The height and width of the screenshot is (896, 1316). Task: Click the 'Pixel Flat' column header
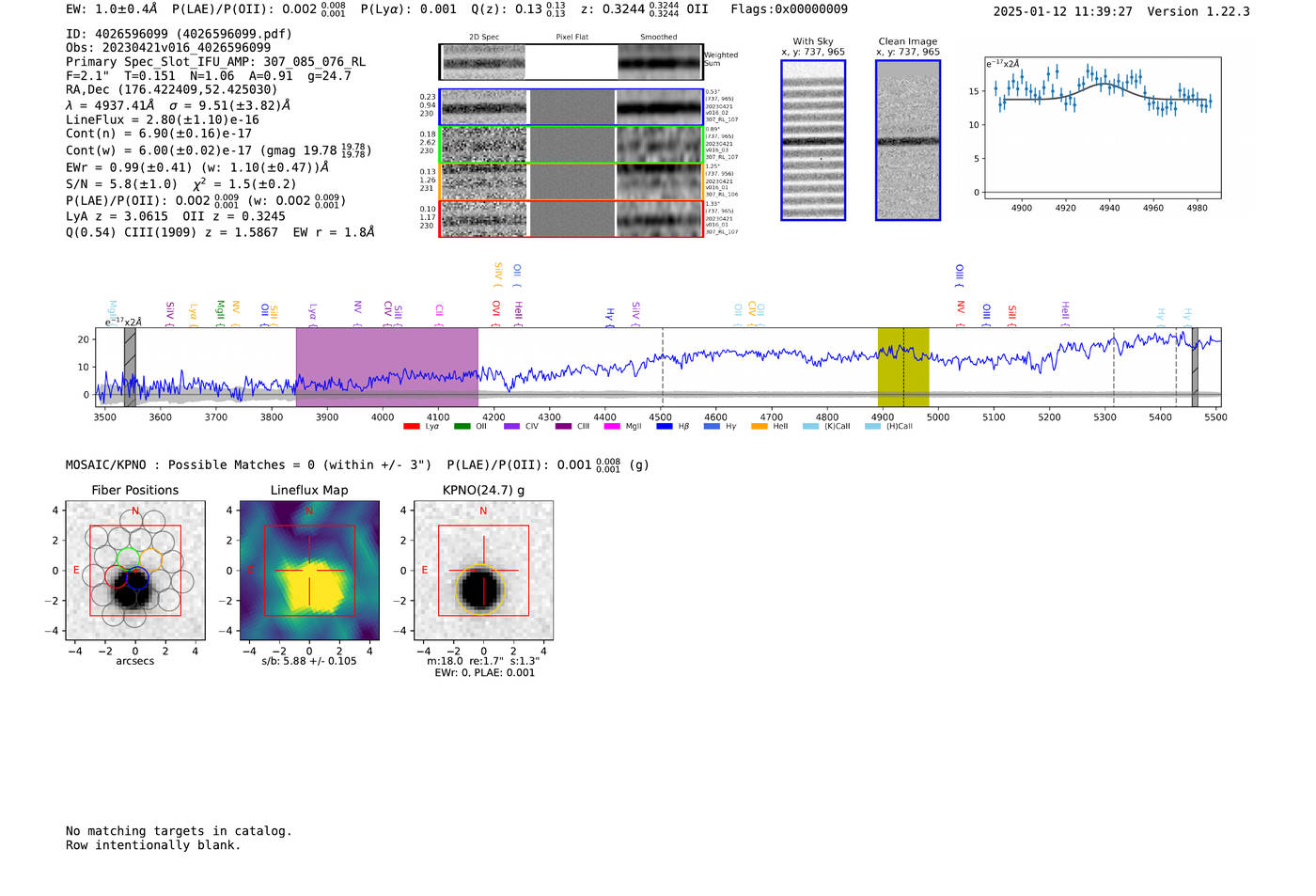572,38
